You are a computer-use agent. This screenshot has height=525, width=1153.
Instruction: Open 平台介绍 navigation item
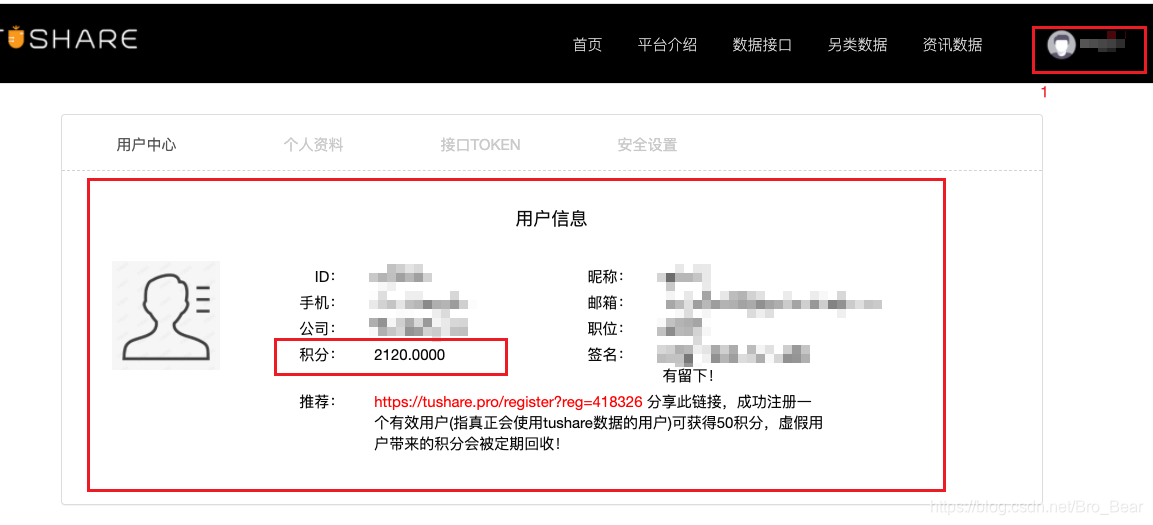(x=667, y=45)
